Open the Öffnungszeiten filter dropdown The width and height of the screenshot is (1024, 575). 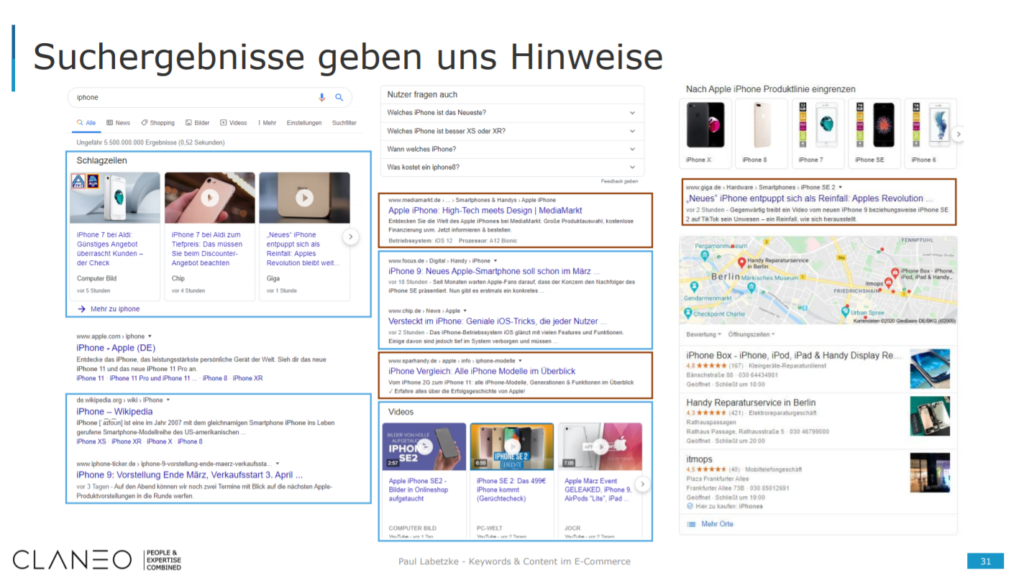point(751,335)
